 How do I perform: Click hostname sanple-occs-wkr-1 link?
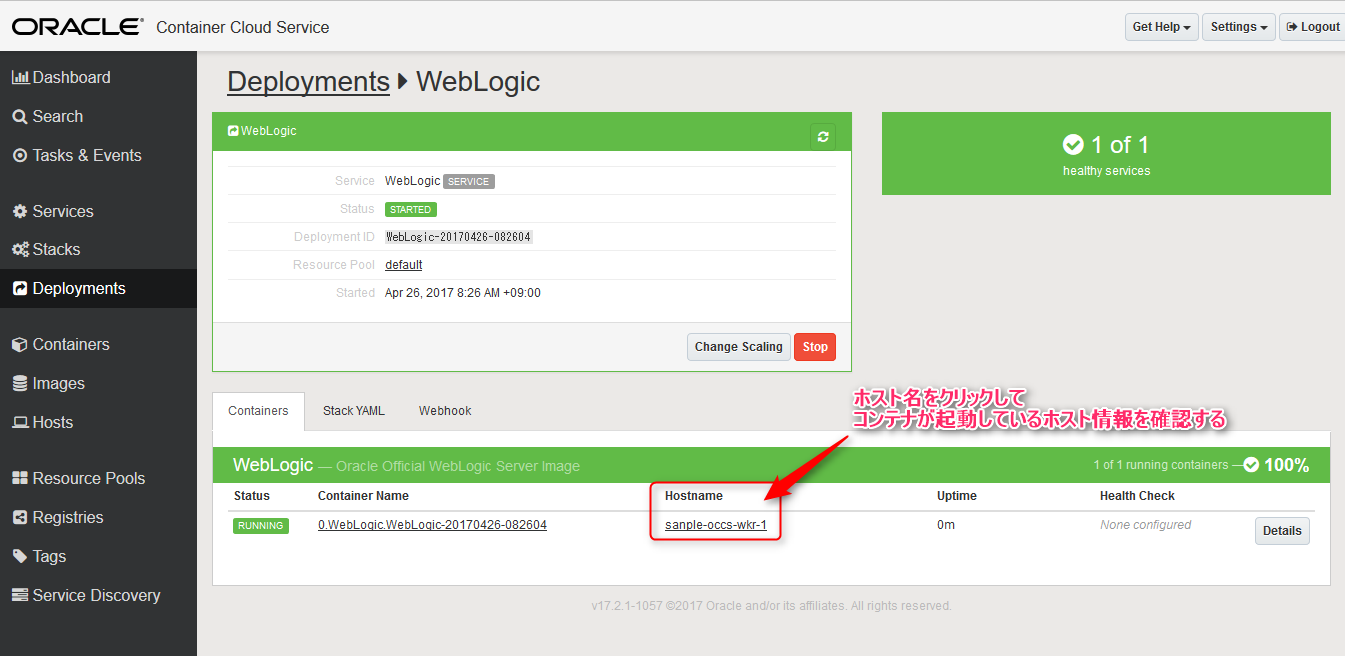(716, 525)
